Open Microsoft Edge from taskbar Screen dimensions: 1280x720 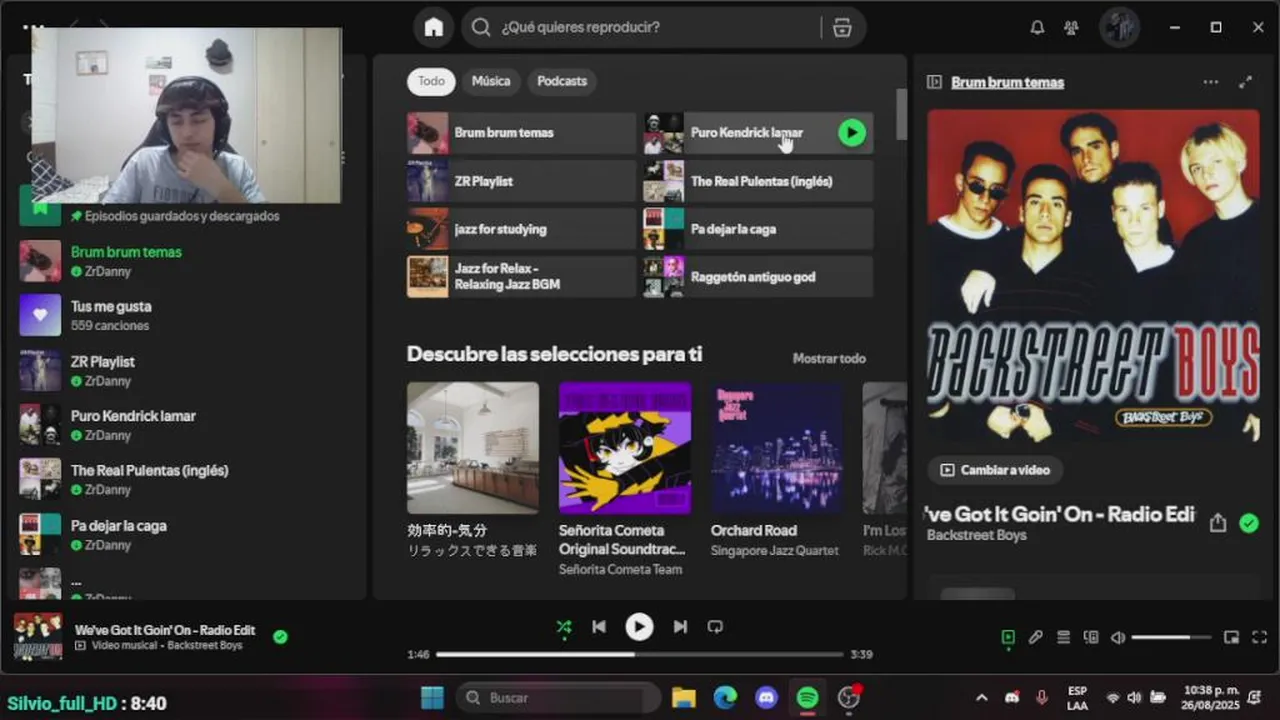click(x=725, y=697)
